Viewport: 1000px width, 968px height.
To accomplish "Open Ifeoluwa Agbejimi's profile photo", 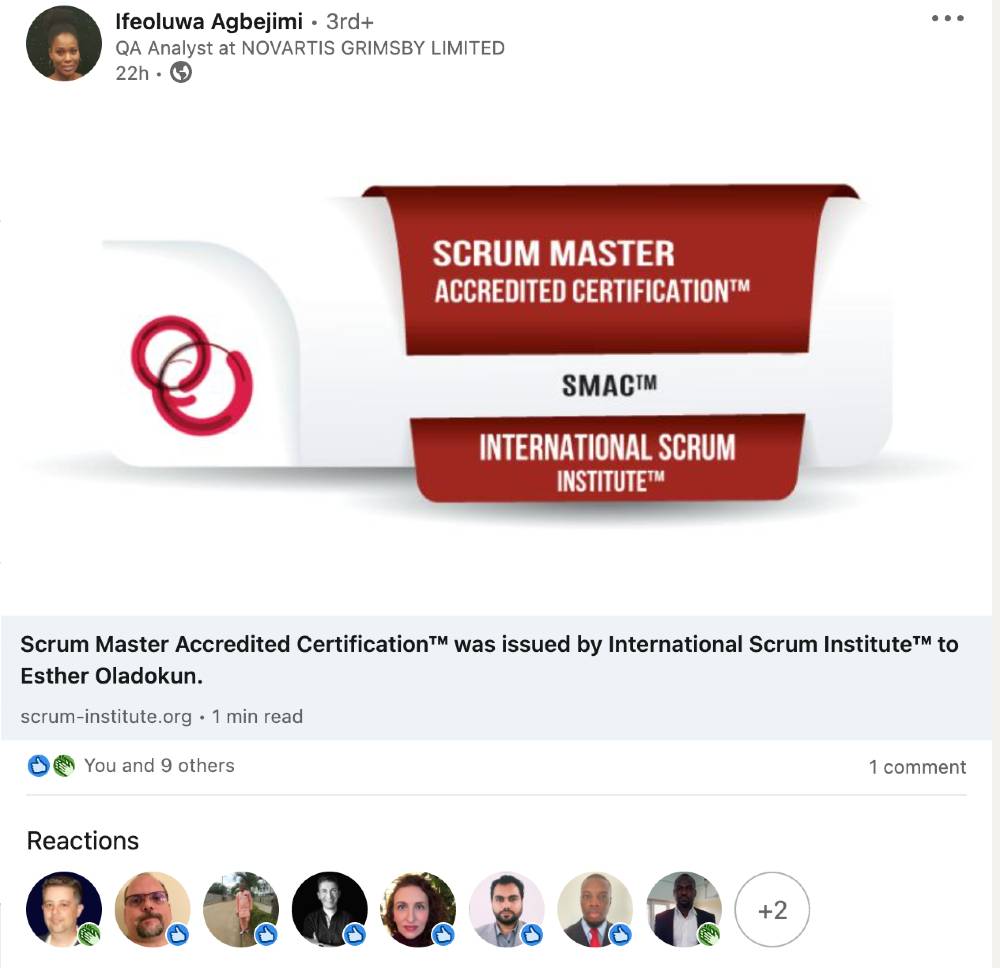I will point(64,43).
